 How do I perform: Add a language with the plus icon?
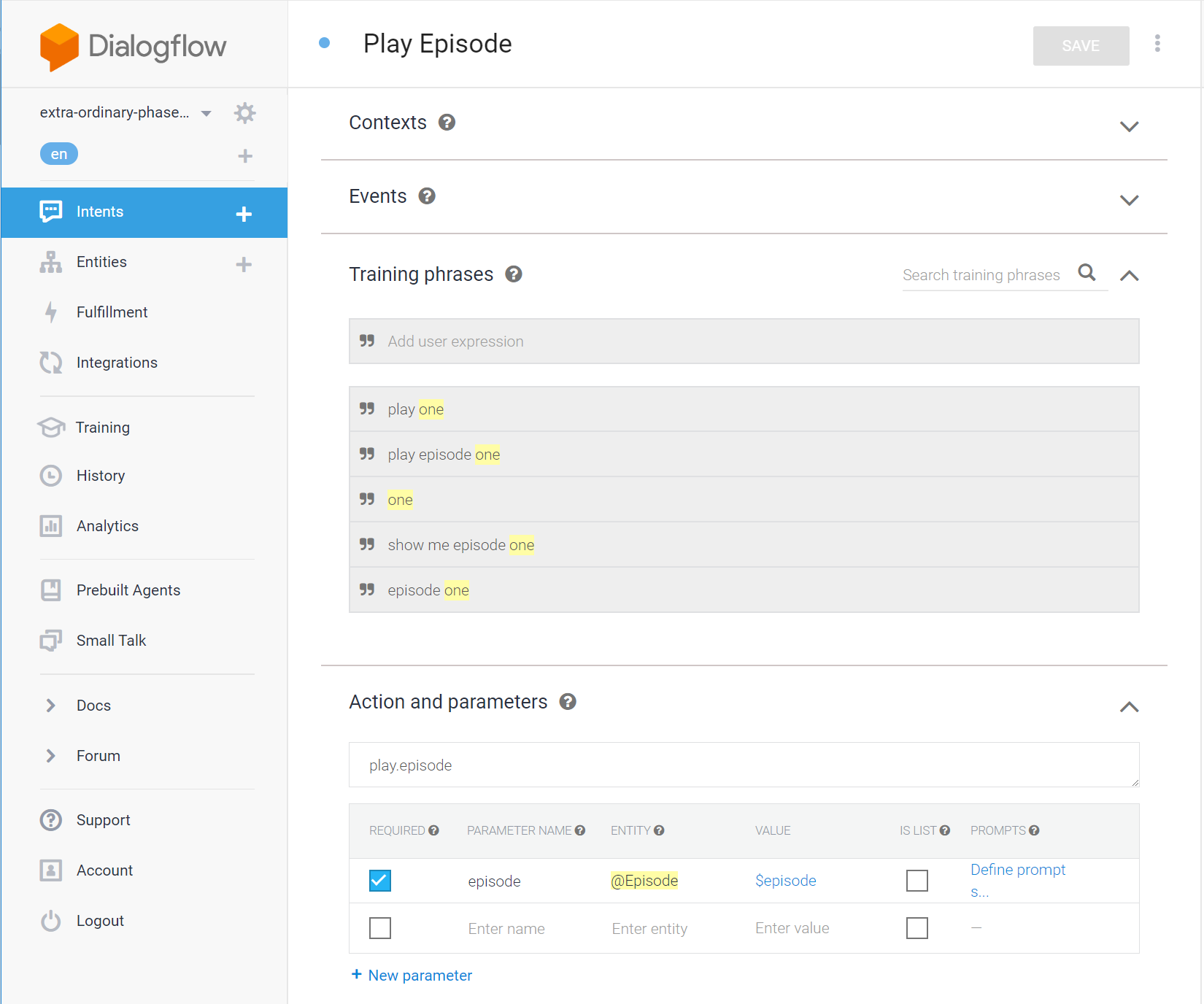245,155
